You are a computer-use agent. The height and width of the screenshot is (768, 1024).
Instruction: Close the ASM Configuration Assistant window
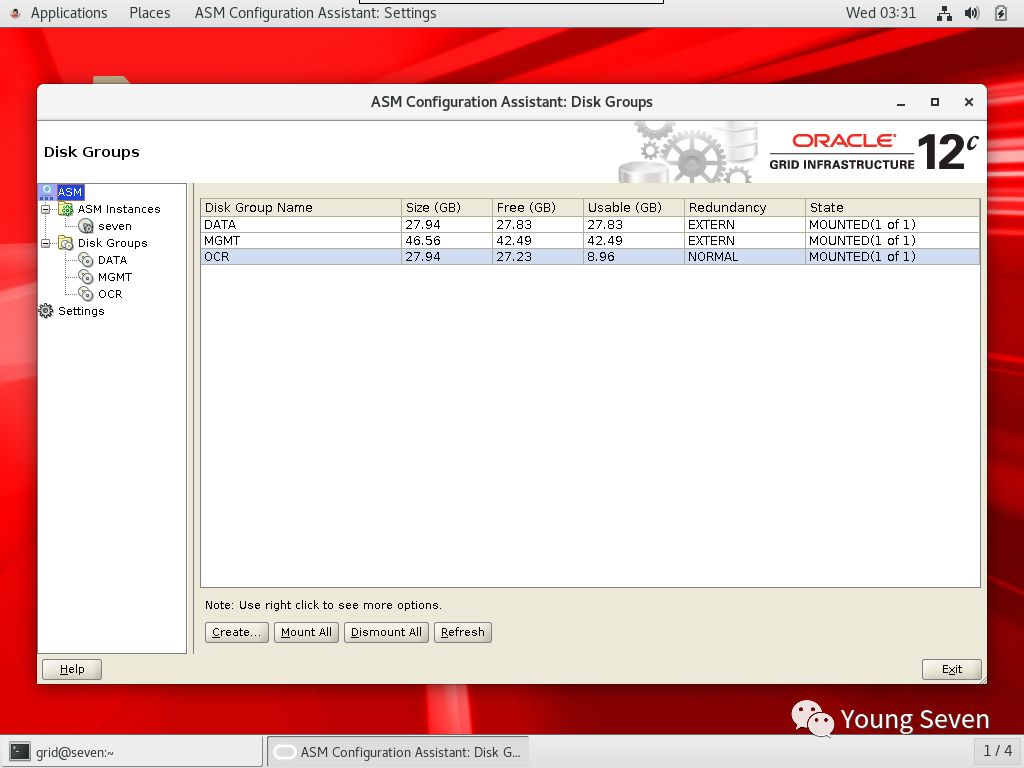[x=969, y=102]
